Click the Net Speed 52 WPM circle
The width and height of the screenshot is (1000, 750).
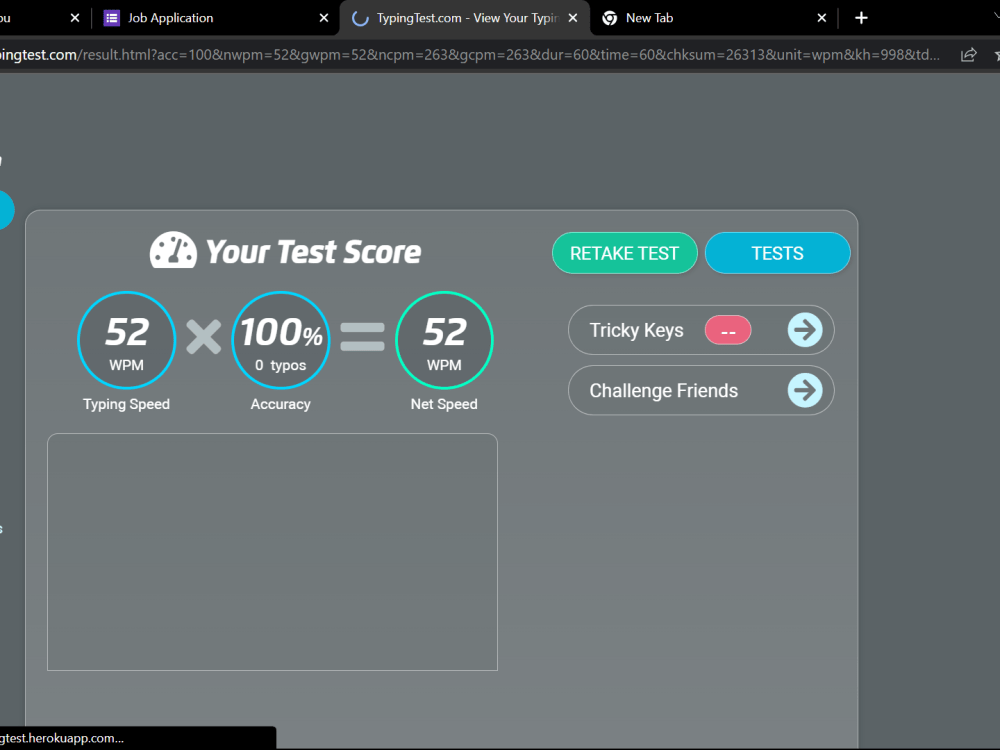pyautogui.click(x=444, y=340)
